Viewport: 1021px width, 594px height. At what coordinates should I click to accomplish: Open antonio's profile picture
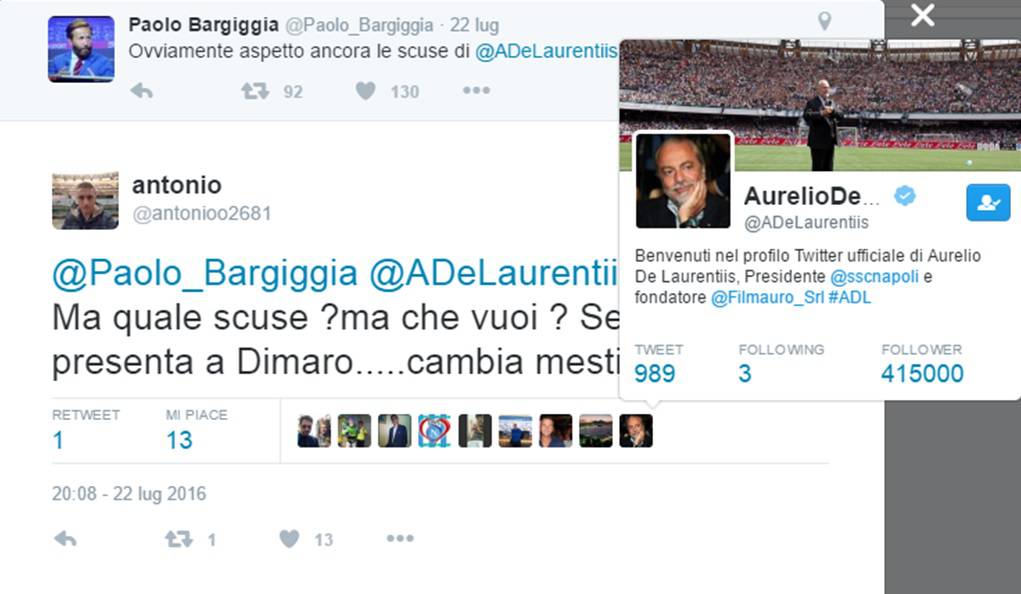[85, 201]
